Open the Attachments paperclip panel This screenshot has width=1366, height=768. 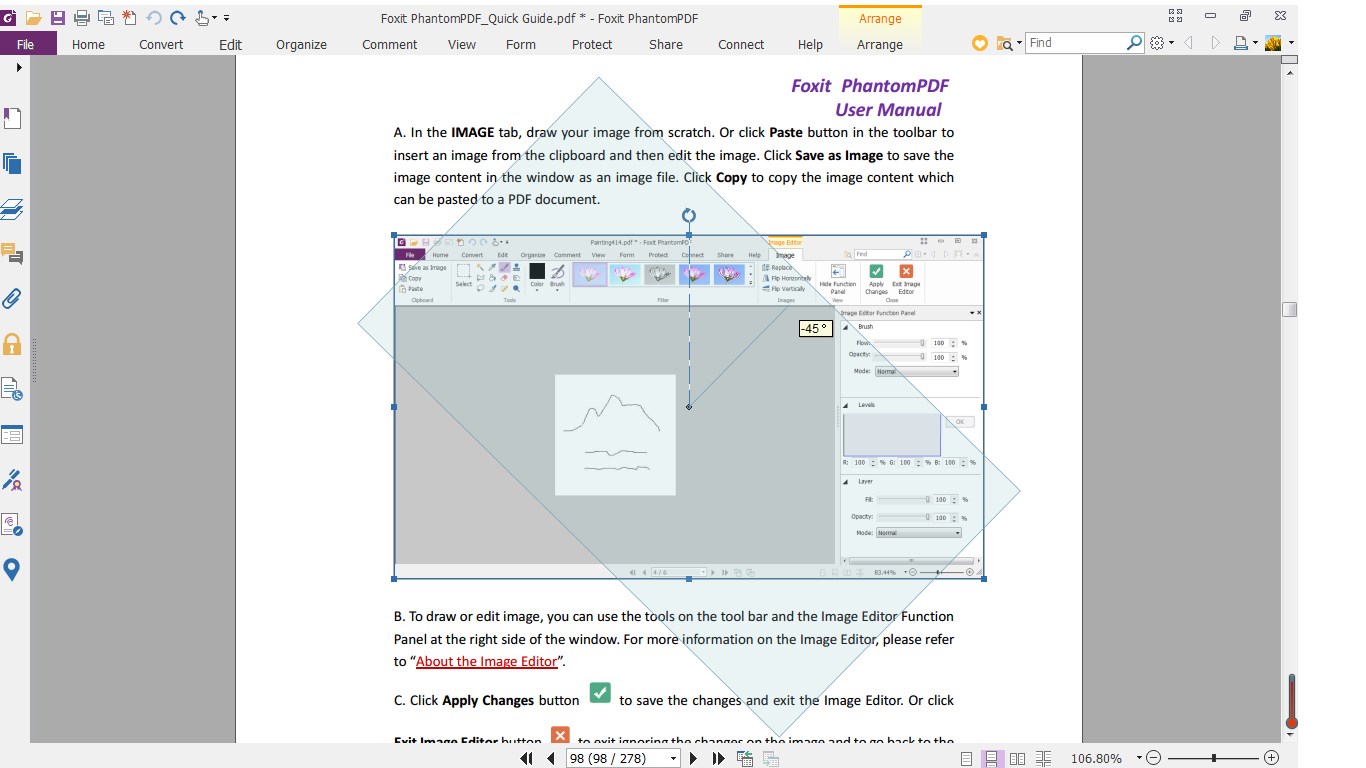(x=12, y=298)
